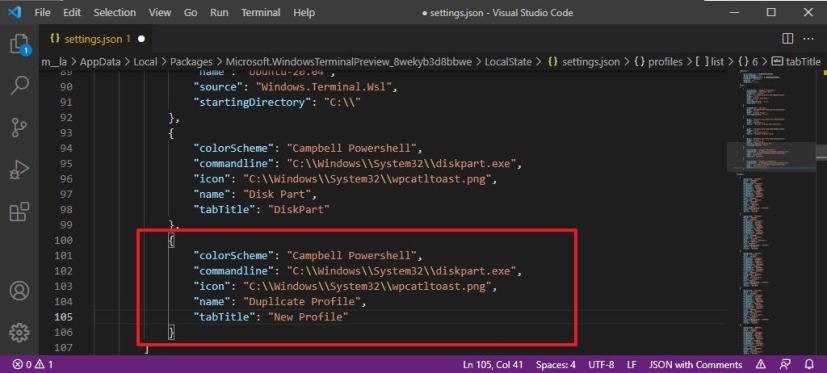Open the notifications bell in status bar
This screenshot has width=827, height=373.
[x=809, y=364]
